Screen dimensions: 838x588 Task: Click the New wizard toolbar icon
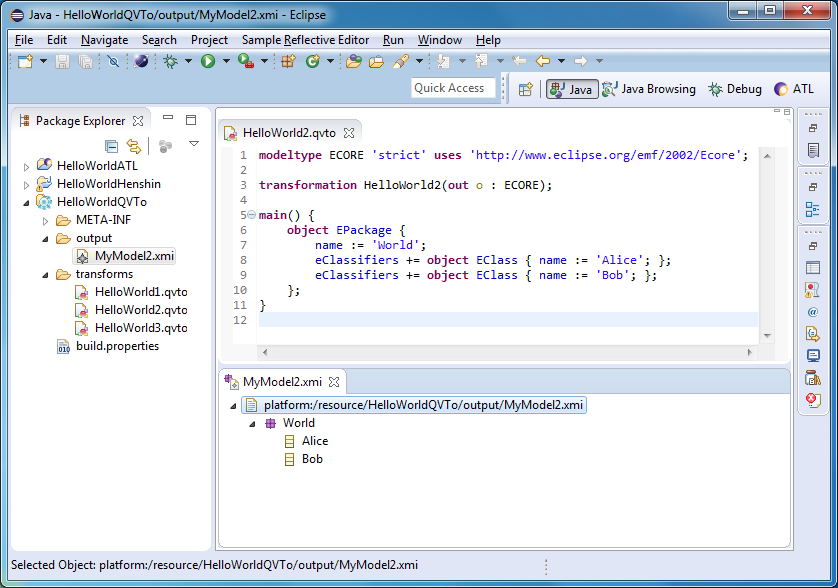click(x=25, y=61)
